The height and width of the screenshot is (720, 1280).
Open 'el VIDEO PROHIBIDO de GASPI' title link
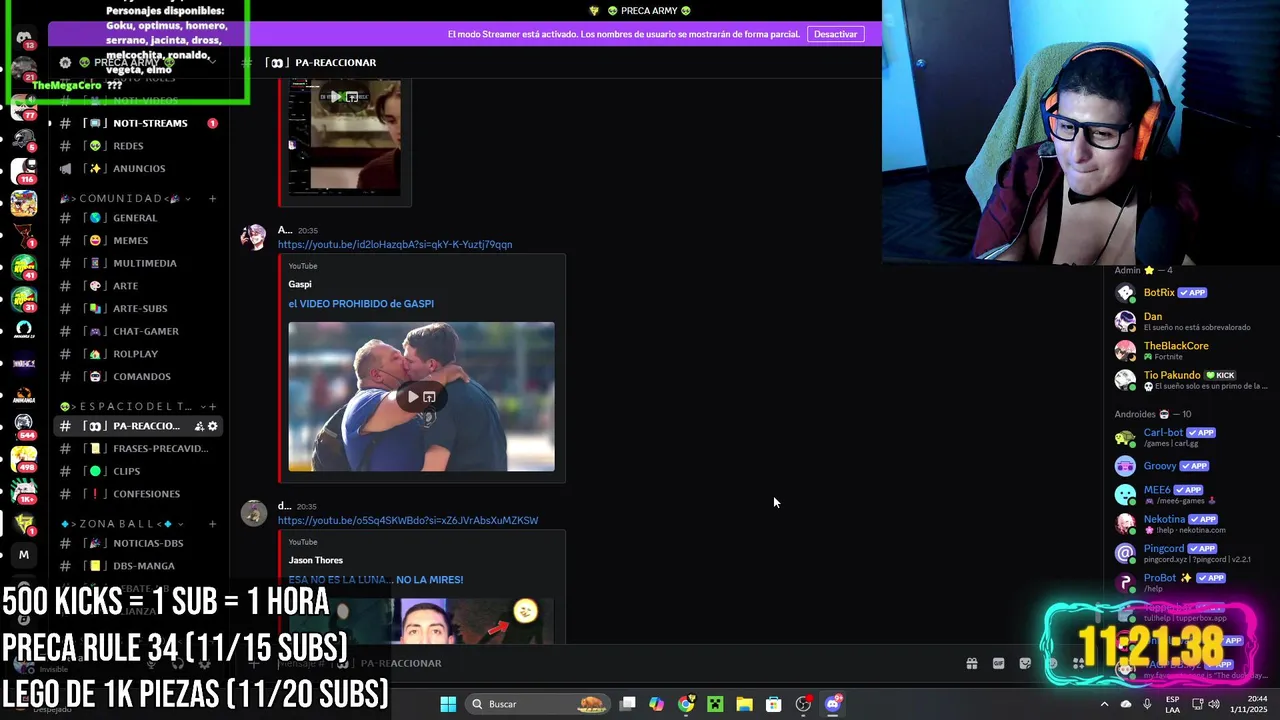pos(361,304)
